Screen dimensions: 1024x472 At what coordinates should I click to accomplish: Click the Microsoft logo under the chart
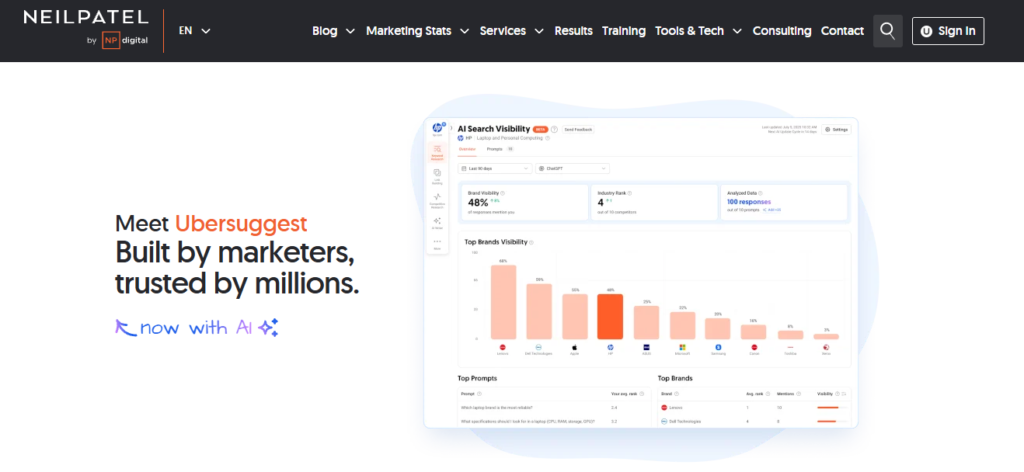tap(682, 347)
